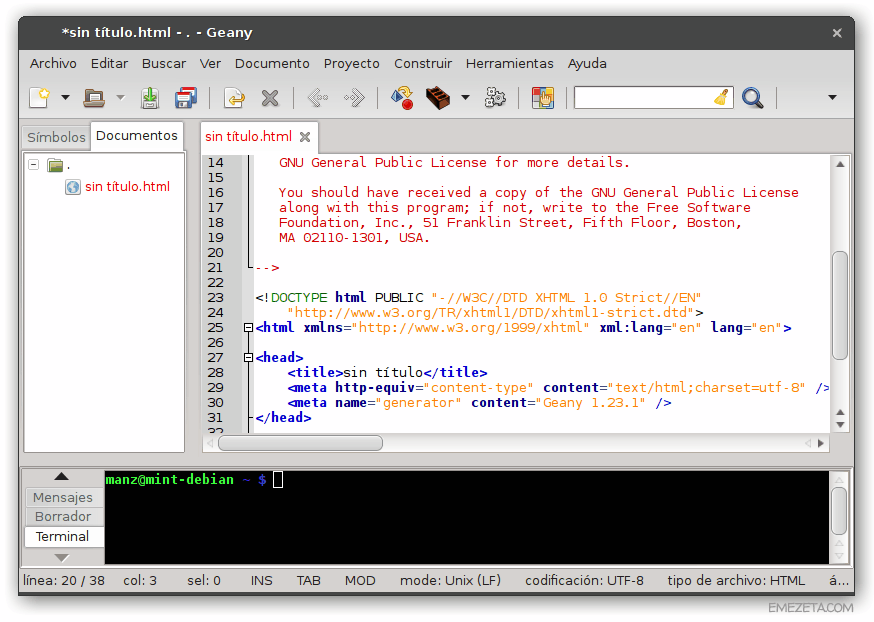
Task: Navigate forward with the right arrow icon
Action: (x=354, y=98)
